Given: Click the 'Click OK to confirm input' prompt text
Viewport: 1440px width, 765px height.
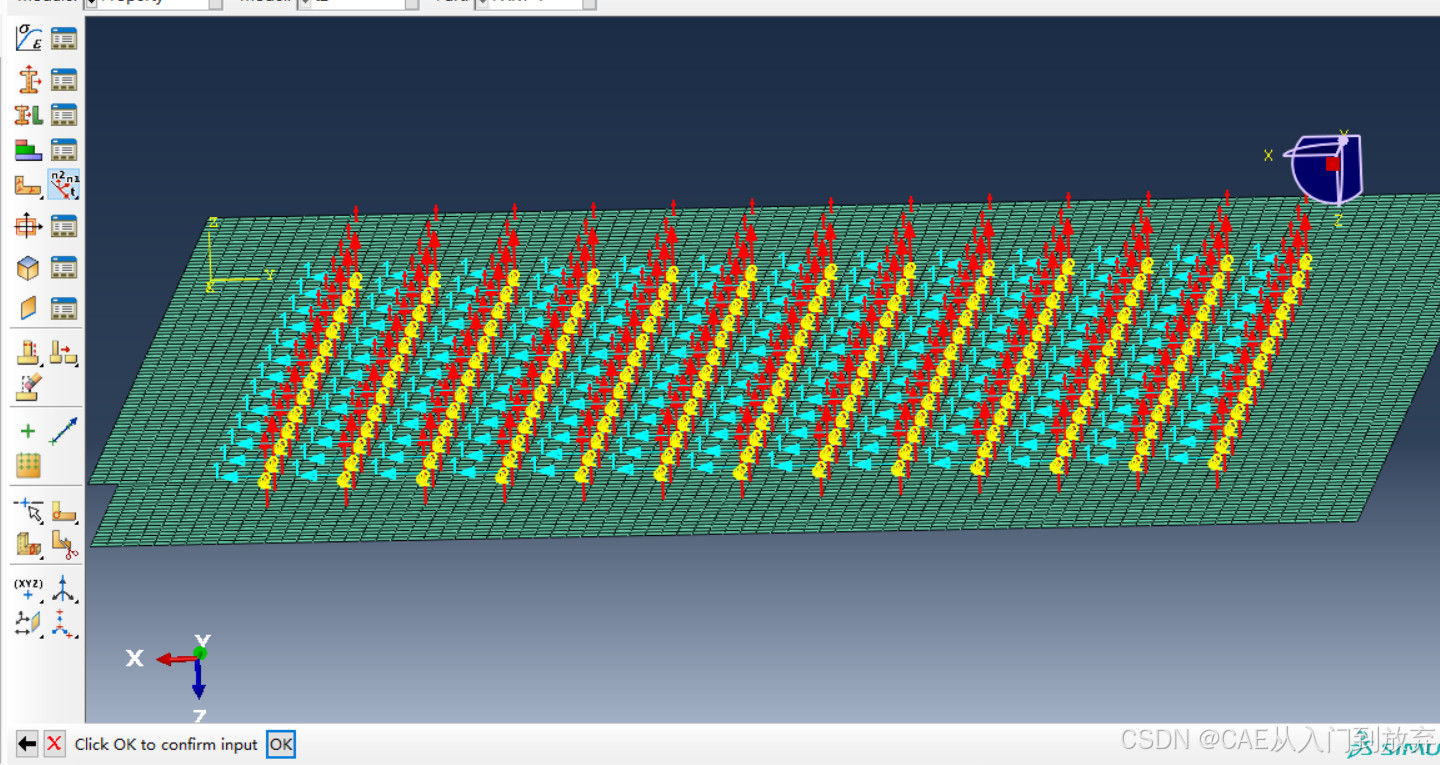Looking at the screenshot, I should coord(166,744).
